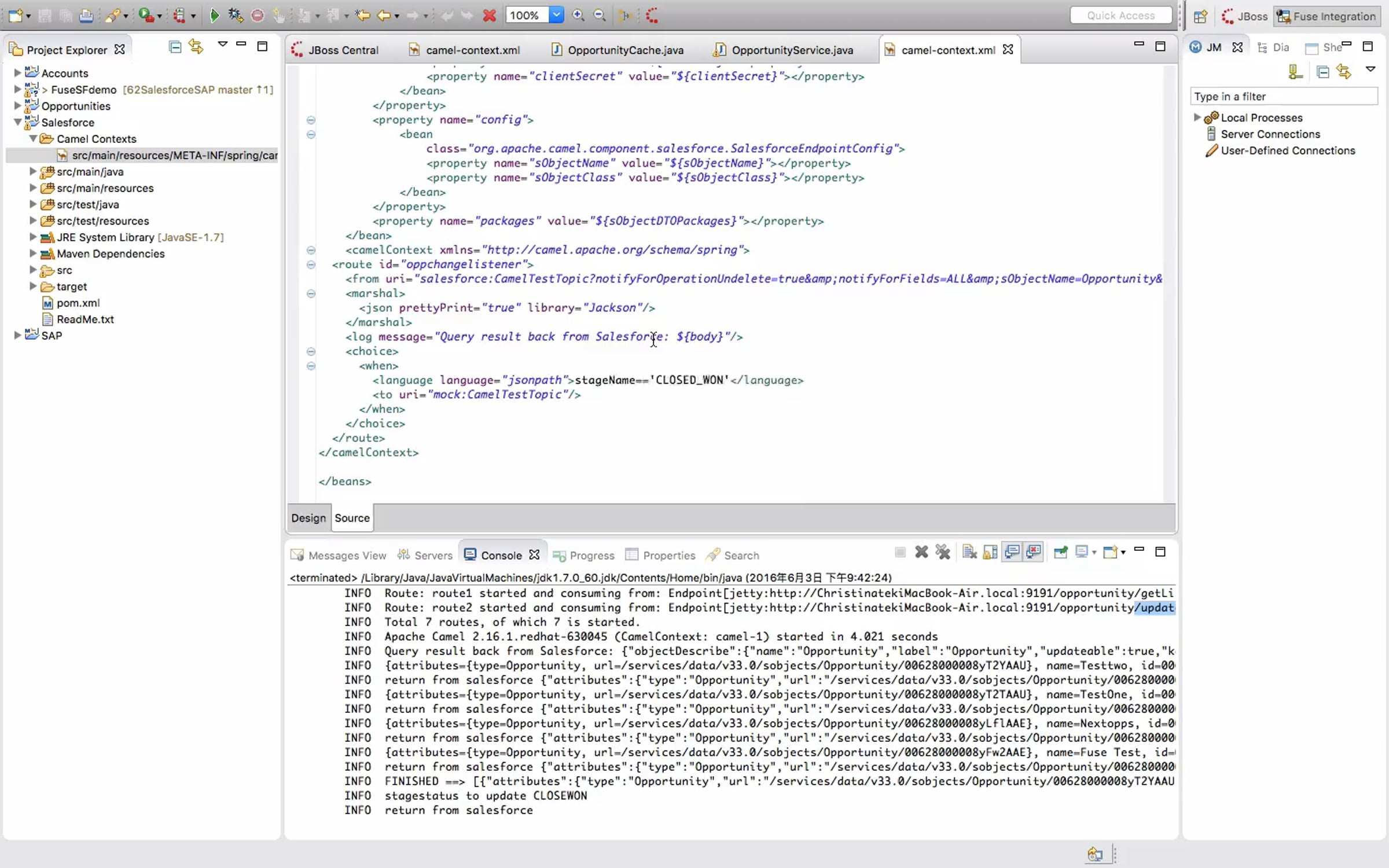Toggle Show Console on Standard Out
This screenshot has width=1389, height=868.
[1012, 552]
